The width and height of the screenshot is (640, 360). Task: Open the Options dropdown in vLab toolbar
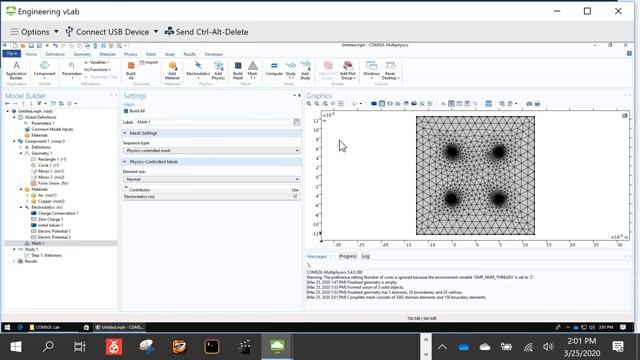pyautogui.click(x=34, y=32)
